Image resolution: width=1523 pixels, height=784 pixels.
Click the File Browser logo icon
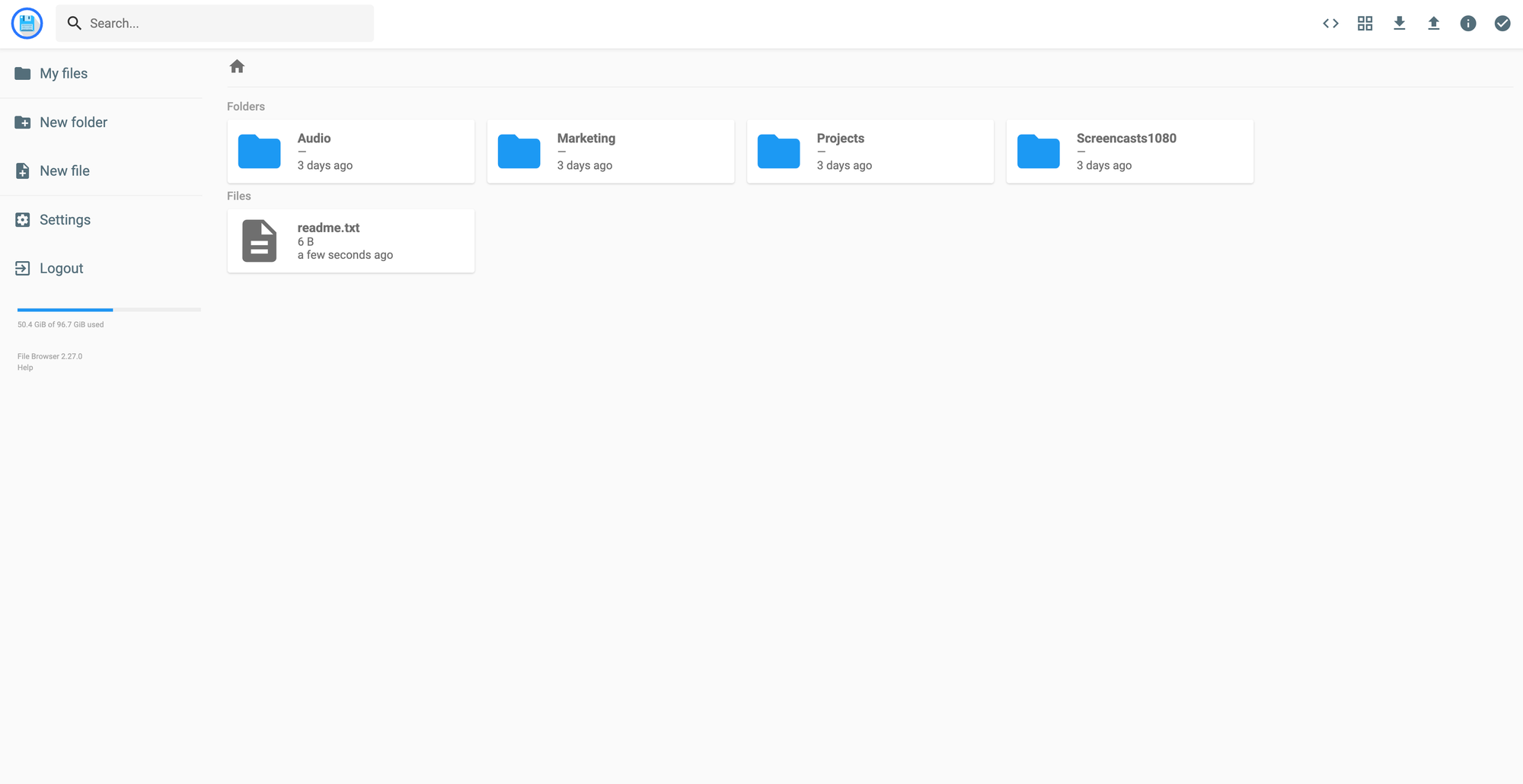point(27,23)
